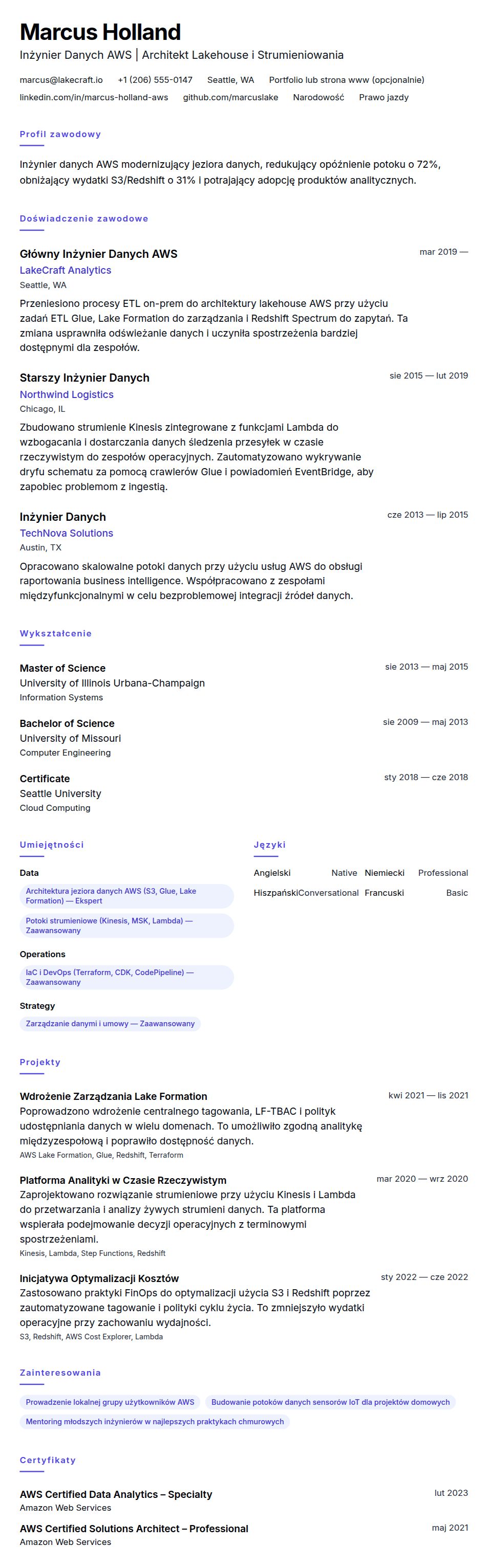Click the date range sie 2015 — lut 2019

429,376
